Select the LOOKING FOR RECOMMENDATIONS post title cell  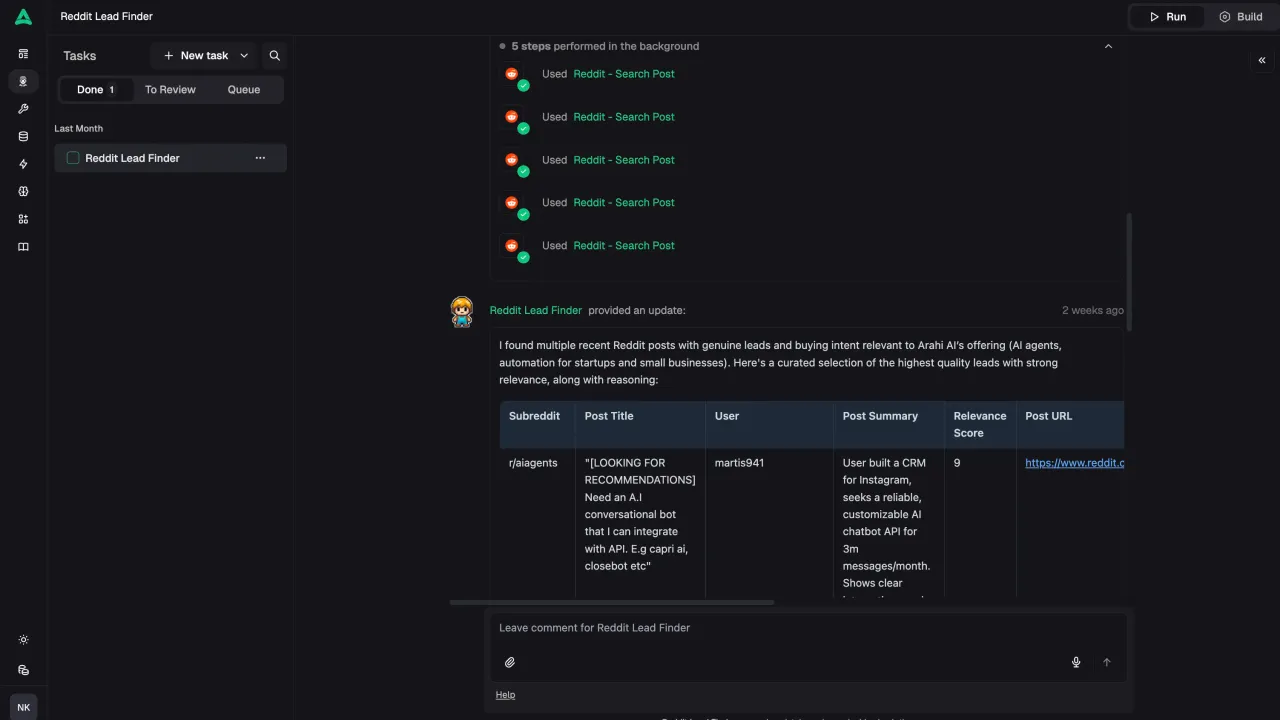[x=640, y=523]
